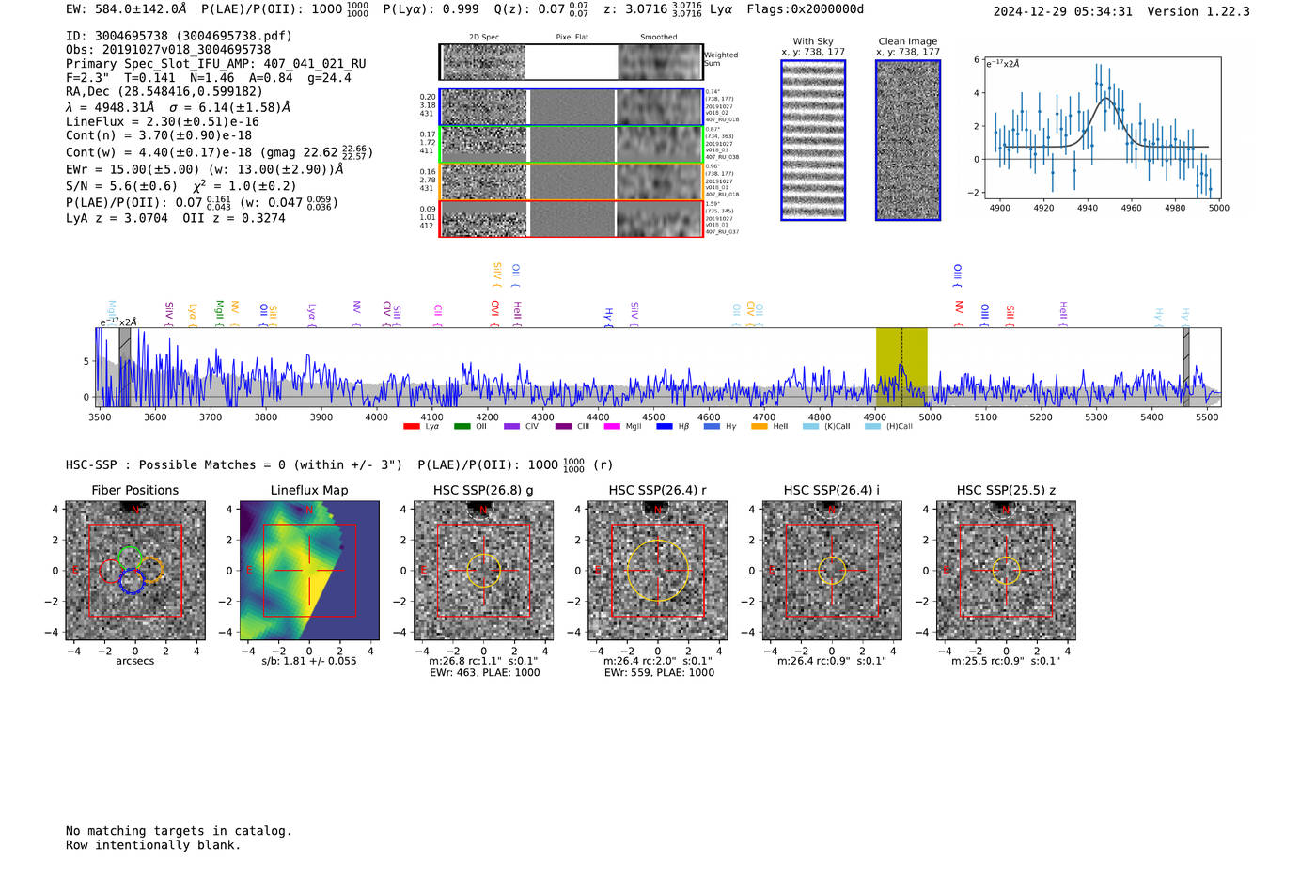Click the LyA z = 3.0704 text
Image resolution: width=1316 pixels, height=896 pixels.
click(x=117, y=218)
